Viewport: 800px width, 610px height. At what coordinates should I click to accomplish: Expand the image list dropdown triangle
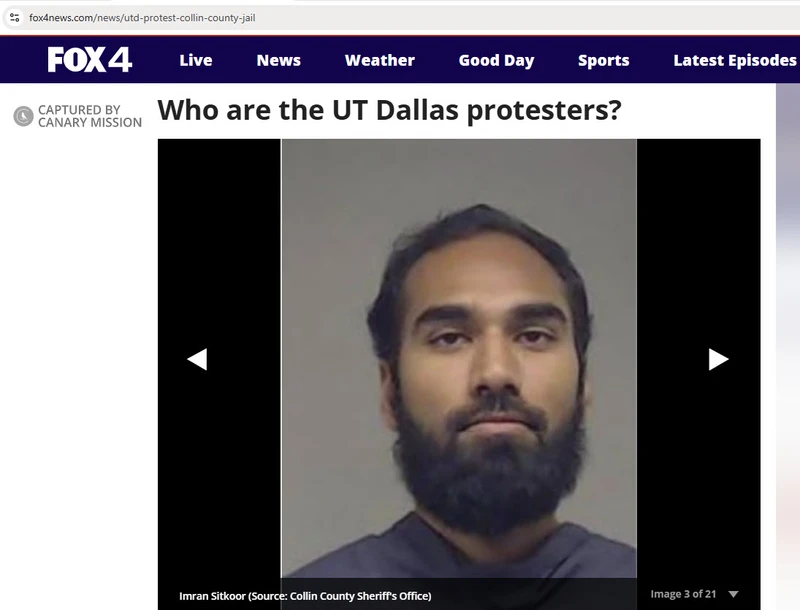(x=734, y=594)
